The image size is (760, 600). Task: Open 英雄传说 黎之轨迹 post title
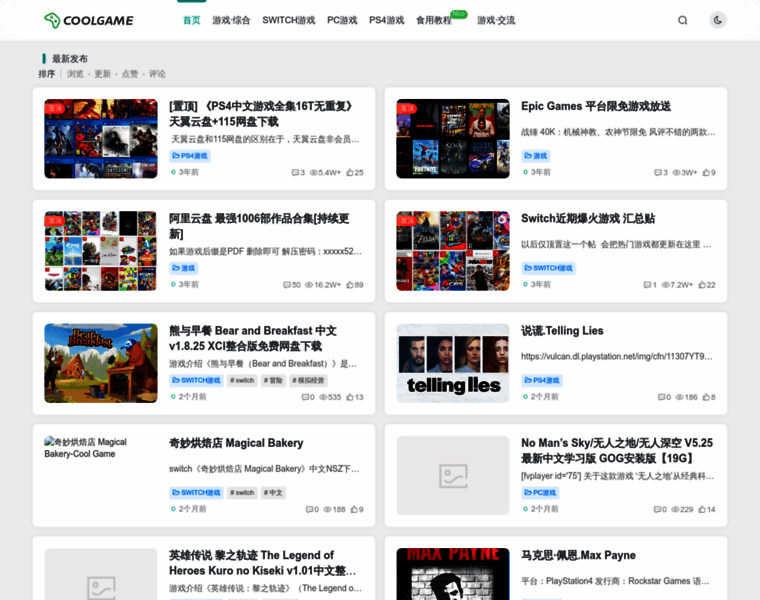[263, 563]
